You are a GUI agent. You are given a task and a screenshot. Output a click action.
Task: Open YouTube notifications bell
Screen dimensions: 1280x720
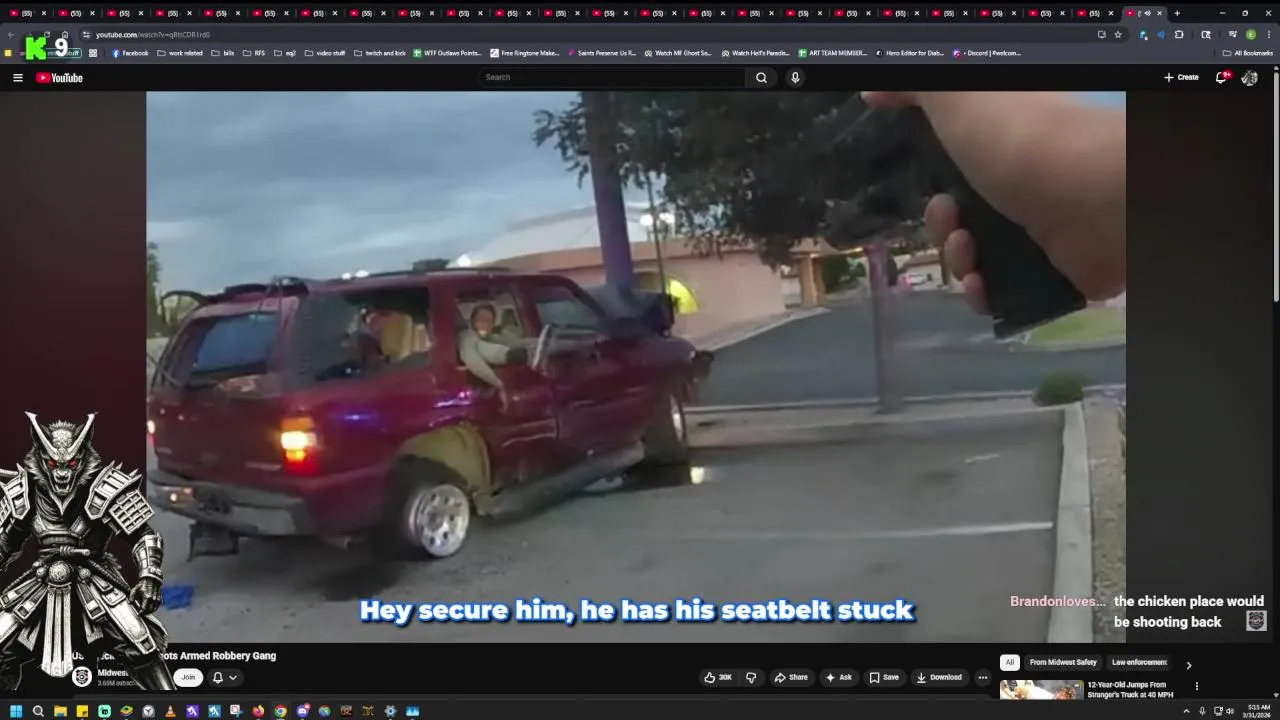click(x=1222, y=77)
